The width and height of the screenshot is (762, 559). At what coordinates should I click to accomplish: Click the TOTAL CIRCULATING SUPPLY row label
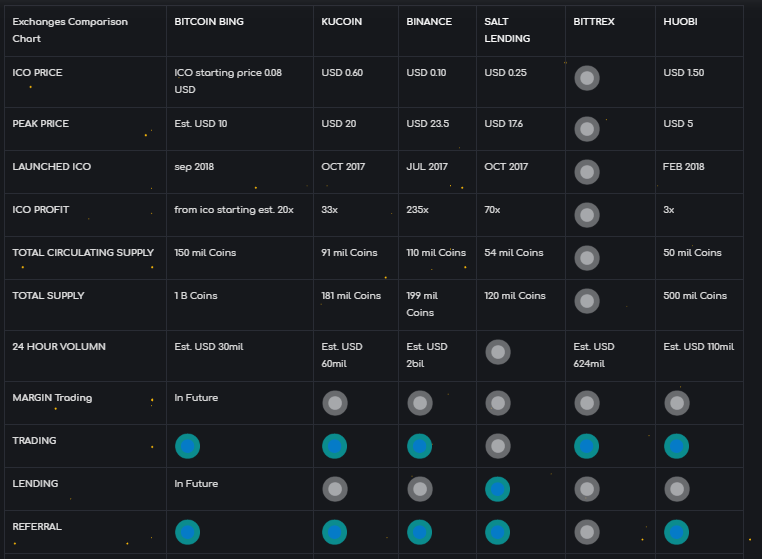[83, 253]
